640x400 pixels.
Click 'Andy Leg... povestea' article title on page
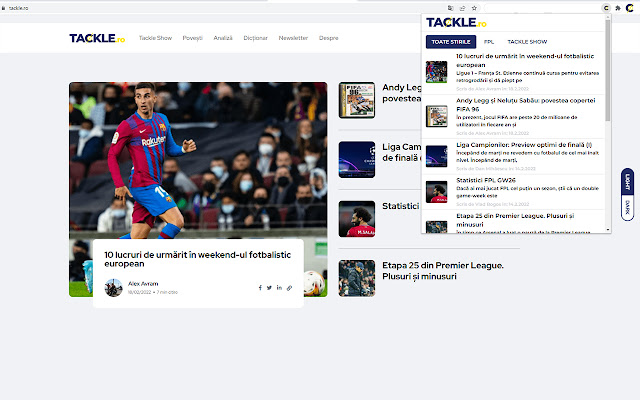click(x=402, y=93)
